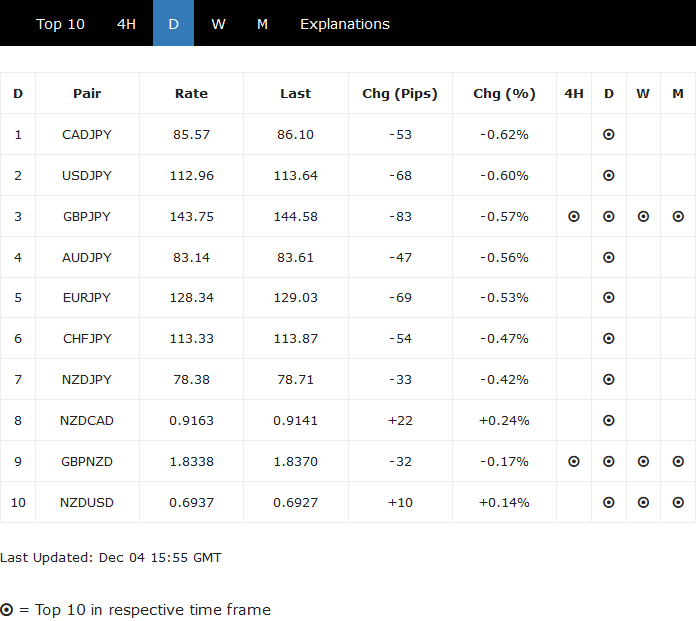Switch to the 4H timeframe tab
This screenshot has width=696, height=621.
pos(126,24)
